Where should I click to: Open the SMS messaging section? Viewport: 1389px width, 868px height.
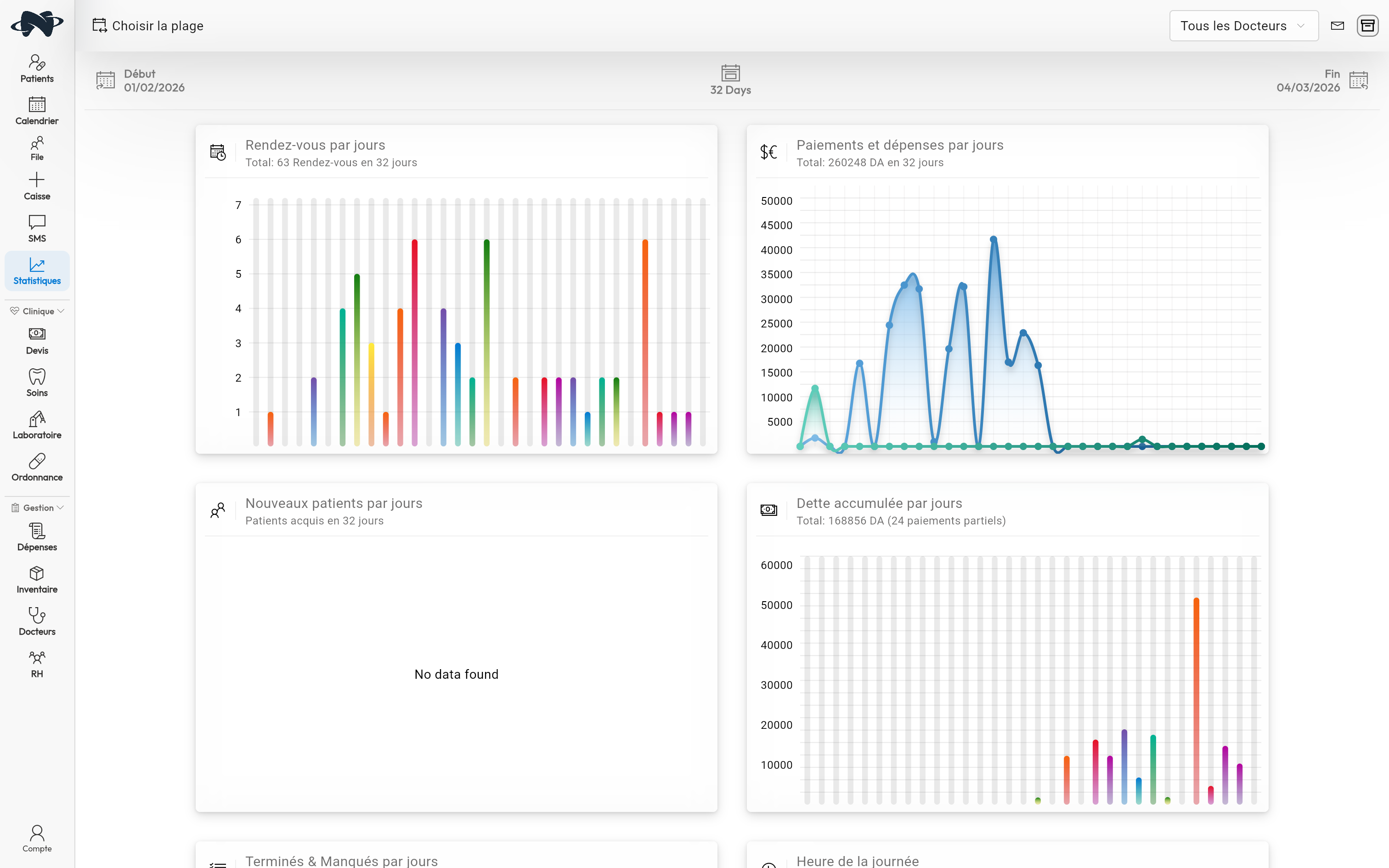click(37, 229)
